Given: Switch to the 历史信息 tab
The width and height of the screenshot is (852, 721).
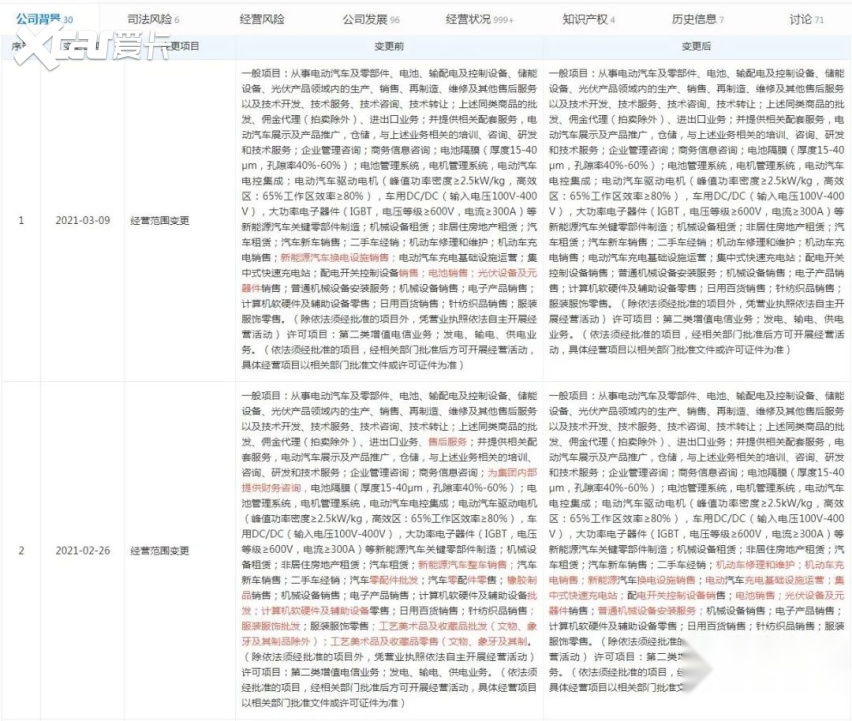Looking at the screenshot, I should click(x=697, y=19).
